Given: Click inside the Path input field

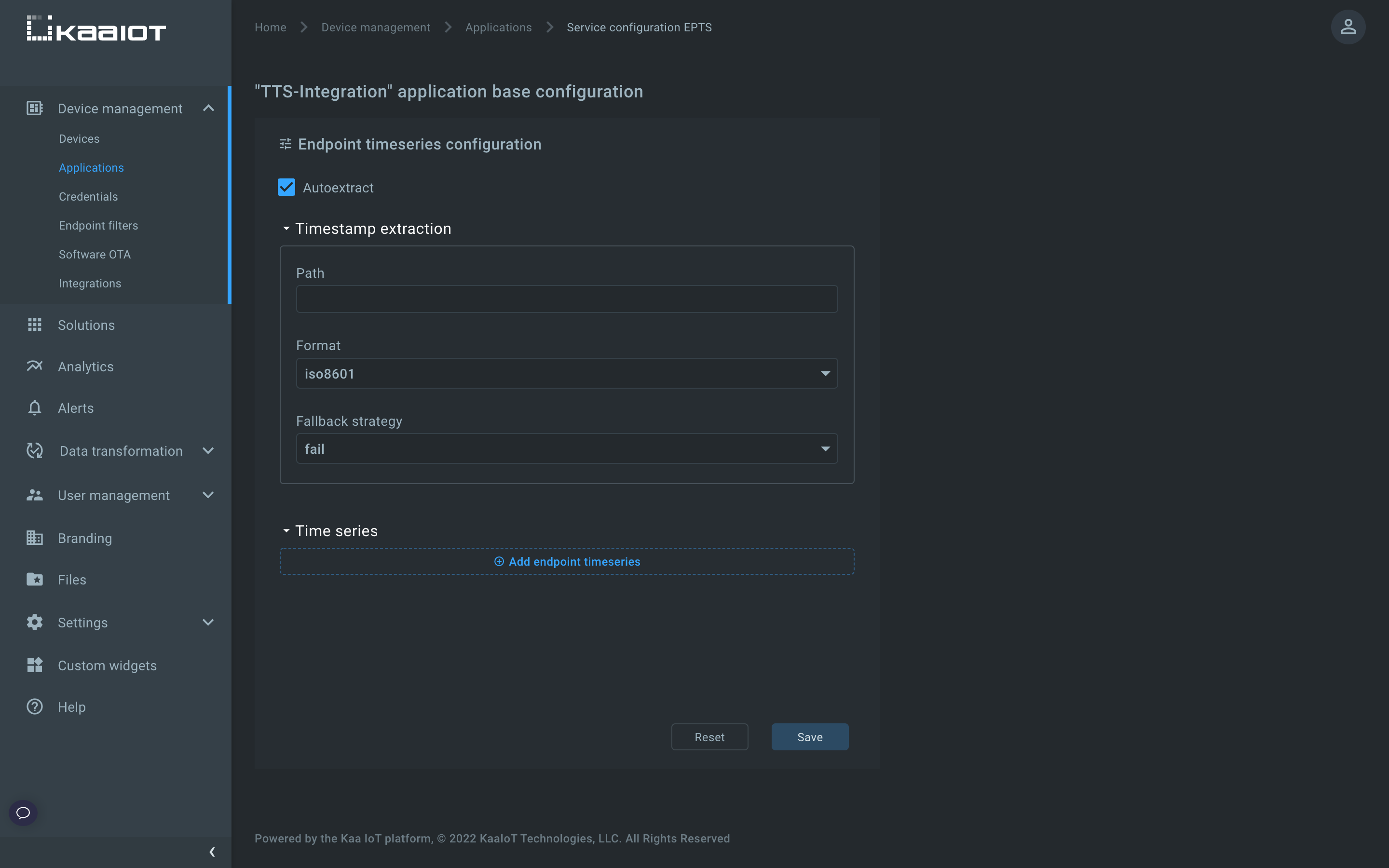Looking at the screenshot, I should [x=567, y=298].
